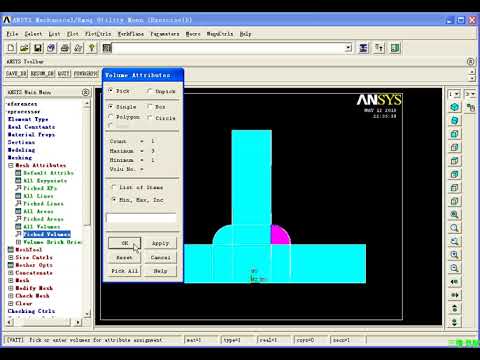This screenshot has width=480, height=360.
Task: Click the Pan Model Left arrow icon
Action: point(454,282)
